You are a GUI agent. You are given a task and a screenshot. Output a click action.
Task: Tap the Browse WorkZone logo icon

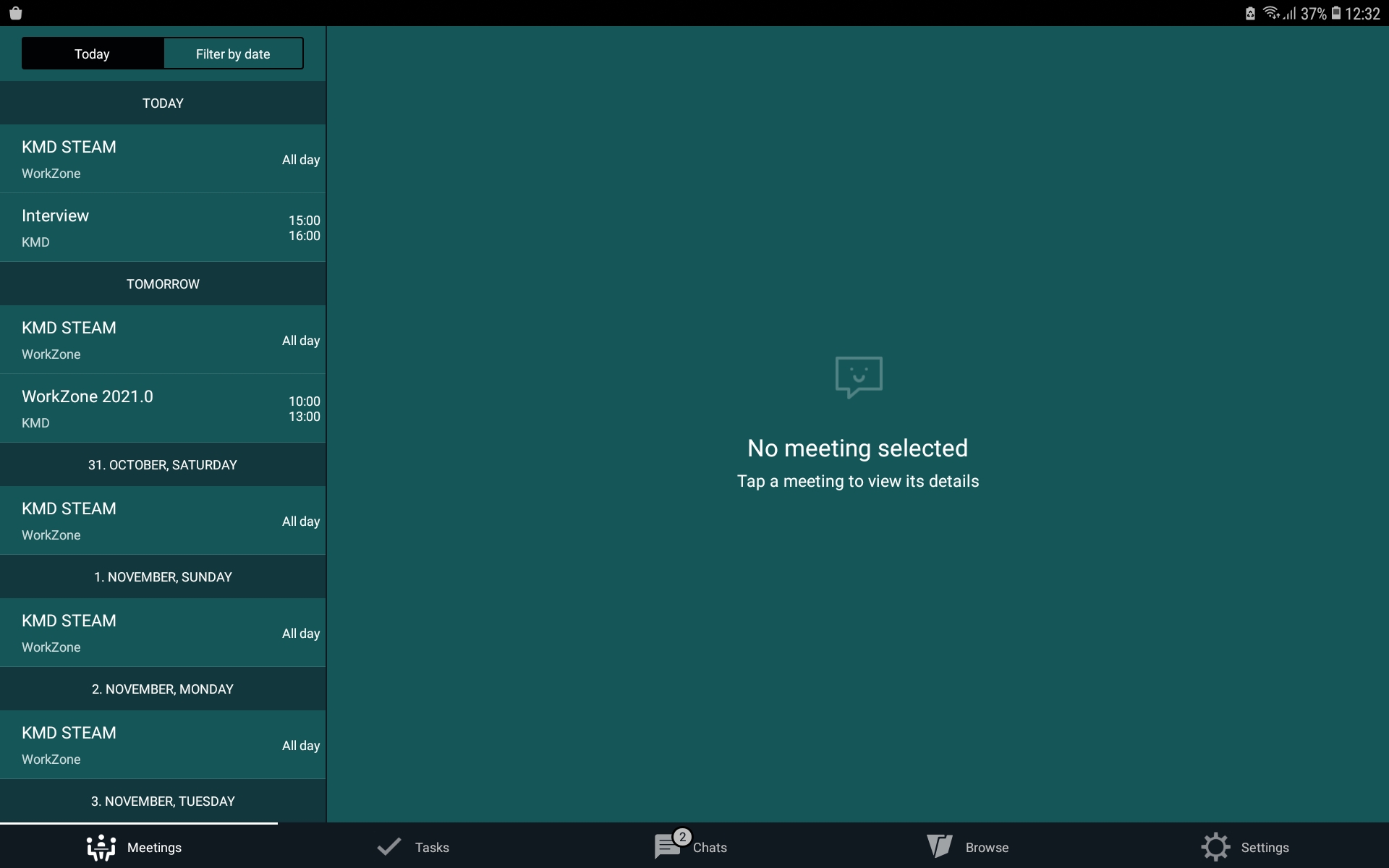[940, 846]
